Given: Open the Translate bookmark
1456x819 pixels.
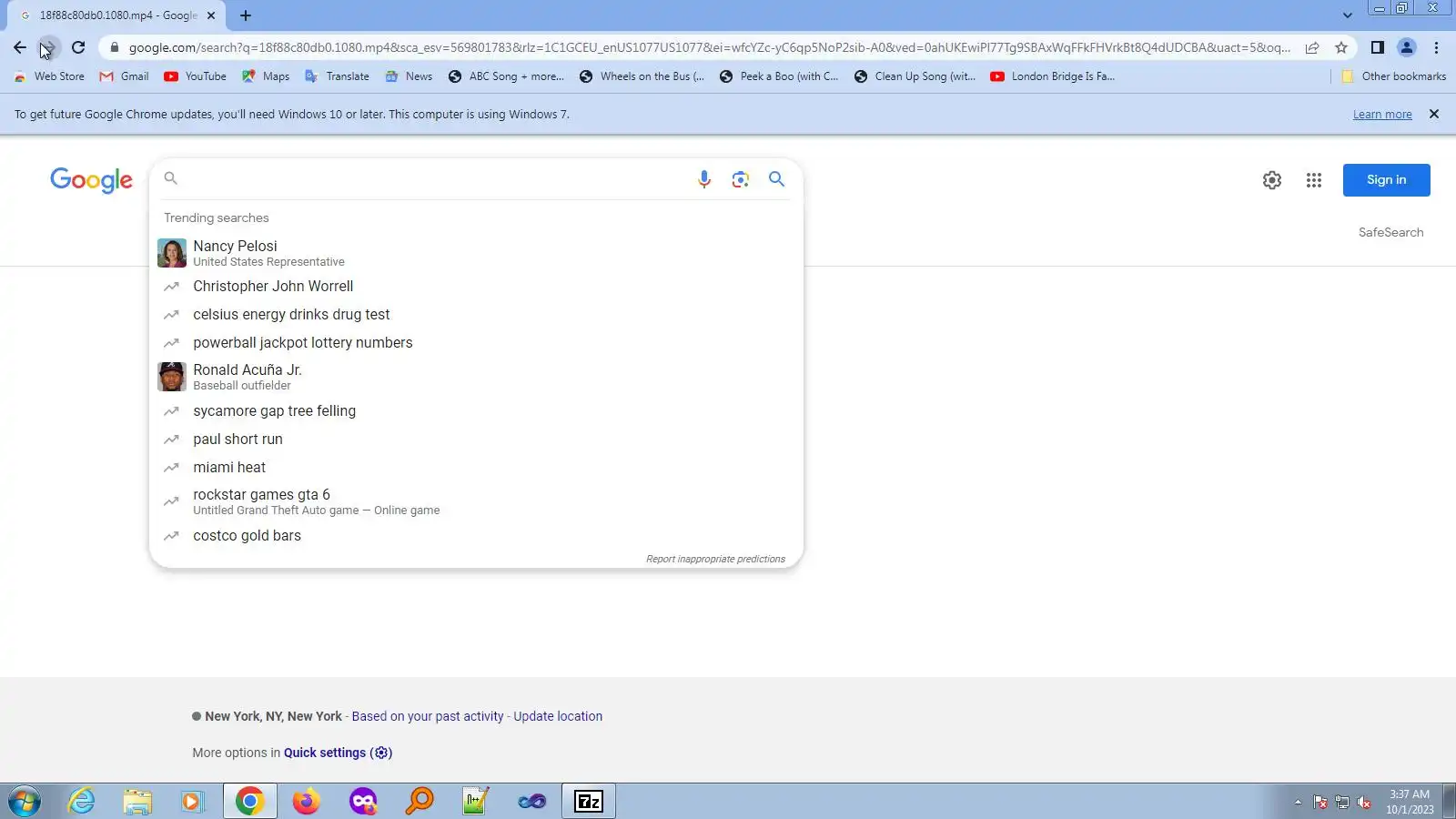Looking at the screenshot, I should pyautogui.click(x=337, y=76).
